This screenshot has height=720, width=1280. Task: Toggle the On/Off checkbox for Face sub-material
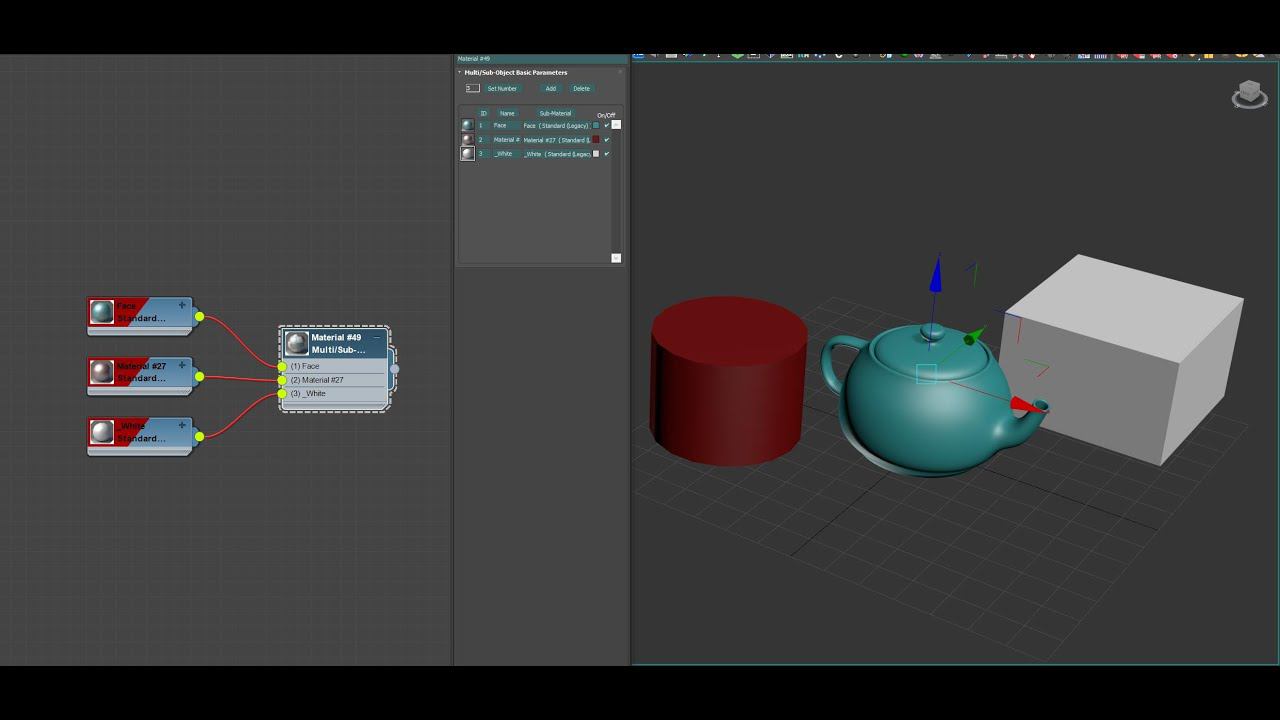point(606,125)
